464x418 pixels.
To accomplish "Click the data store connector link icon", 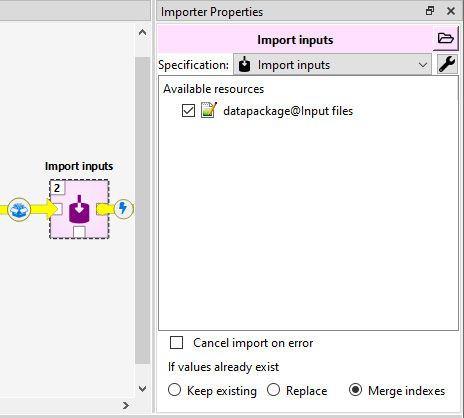I will coord(19,209).
